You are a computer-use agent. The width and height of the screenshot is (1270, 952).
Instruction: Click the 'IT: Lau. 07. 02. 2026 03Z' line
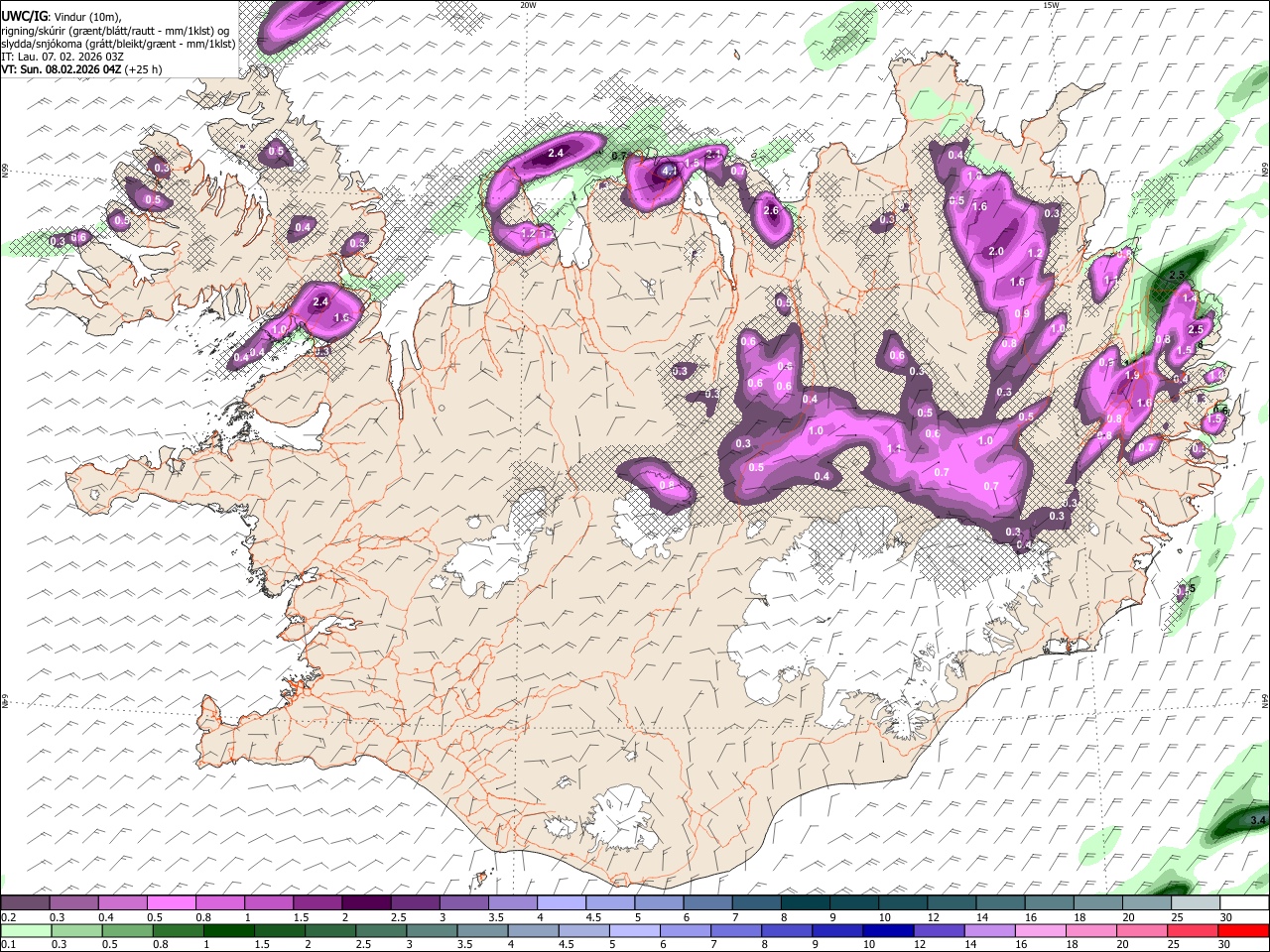click(x=63, y=57)
